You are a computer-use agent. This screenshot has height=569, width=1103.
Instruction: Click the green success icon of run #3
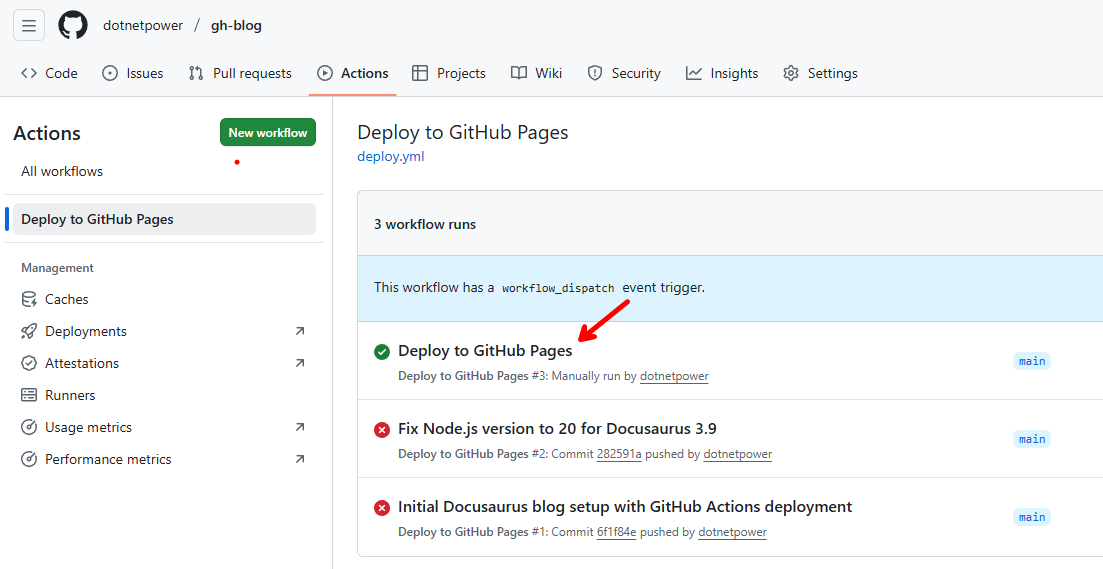point(382,352)
